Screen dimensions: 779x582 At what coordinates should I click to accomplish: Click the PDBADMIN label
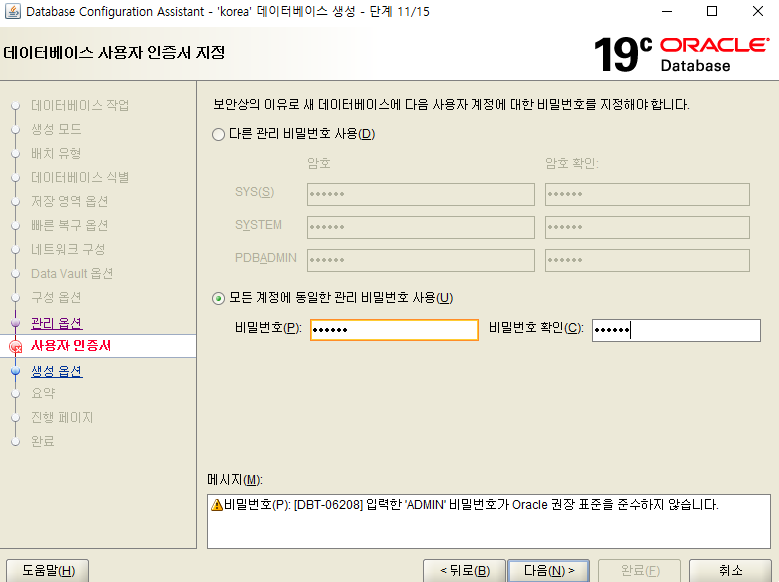click(x=266, y=258)
